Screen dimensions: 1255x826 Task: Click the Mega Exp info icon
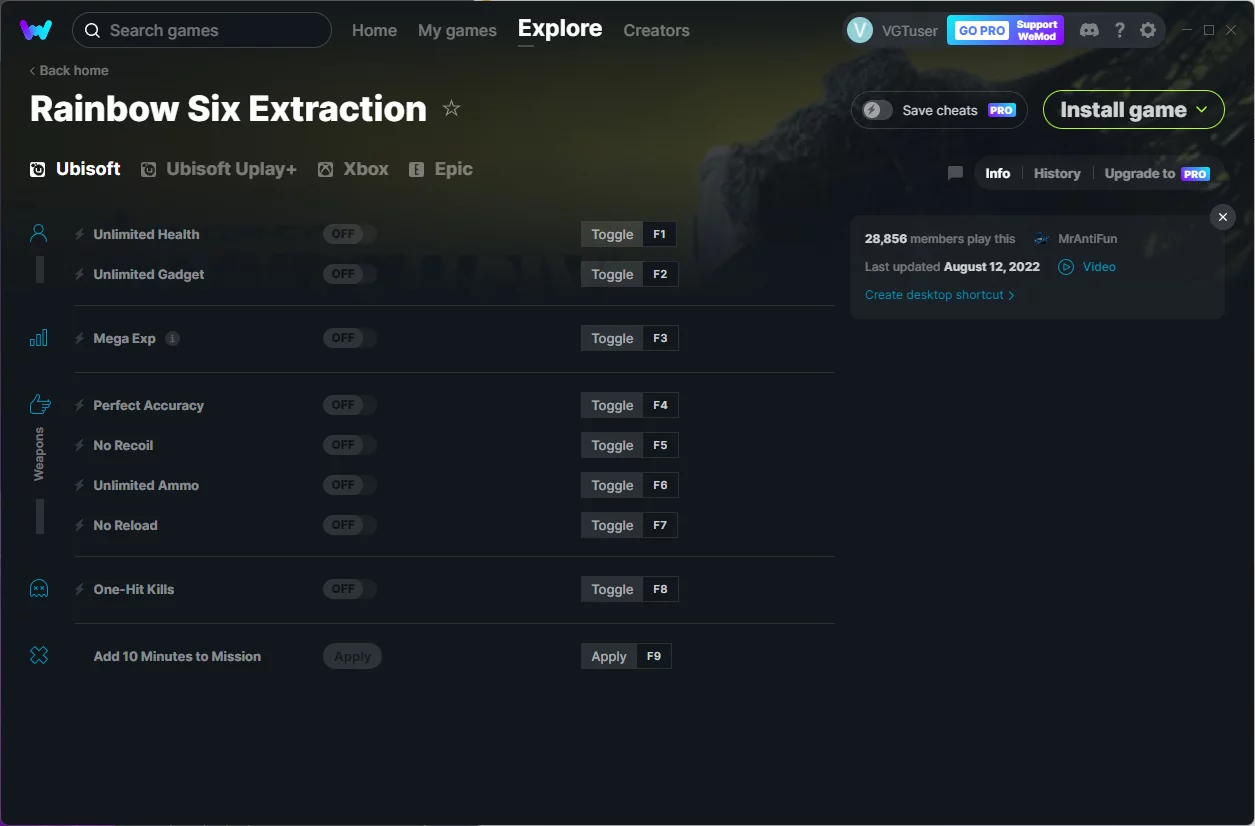tap(172, 338)
